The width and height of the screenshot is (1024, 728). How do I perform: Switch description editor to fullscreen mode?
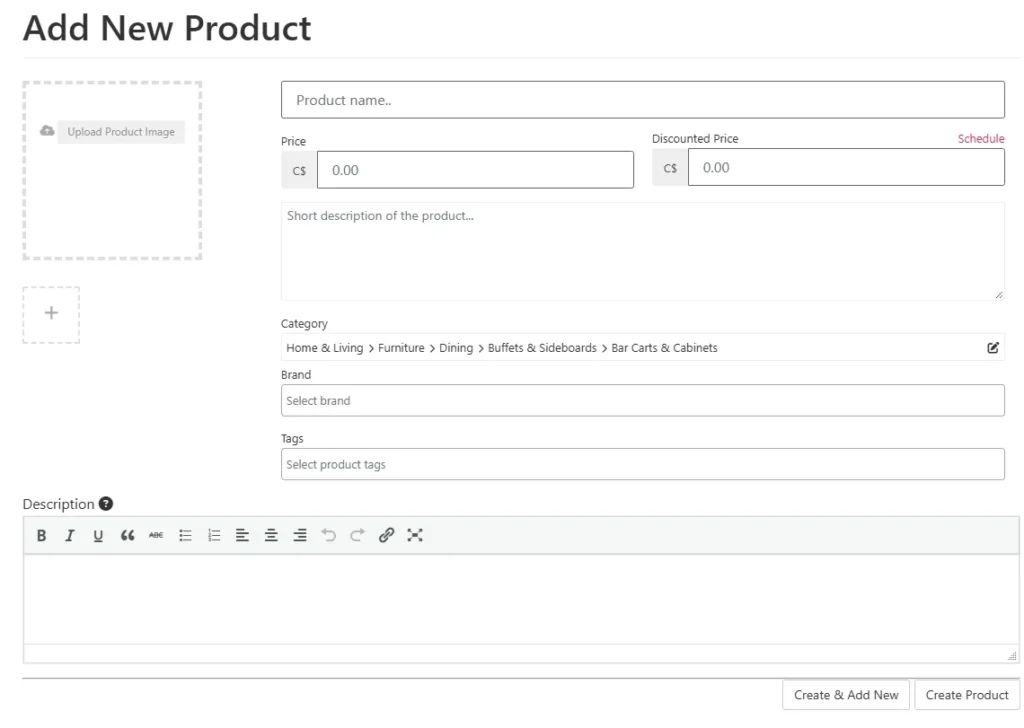[415, 535]
